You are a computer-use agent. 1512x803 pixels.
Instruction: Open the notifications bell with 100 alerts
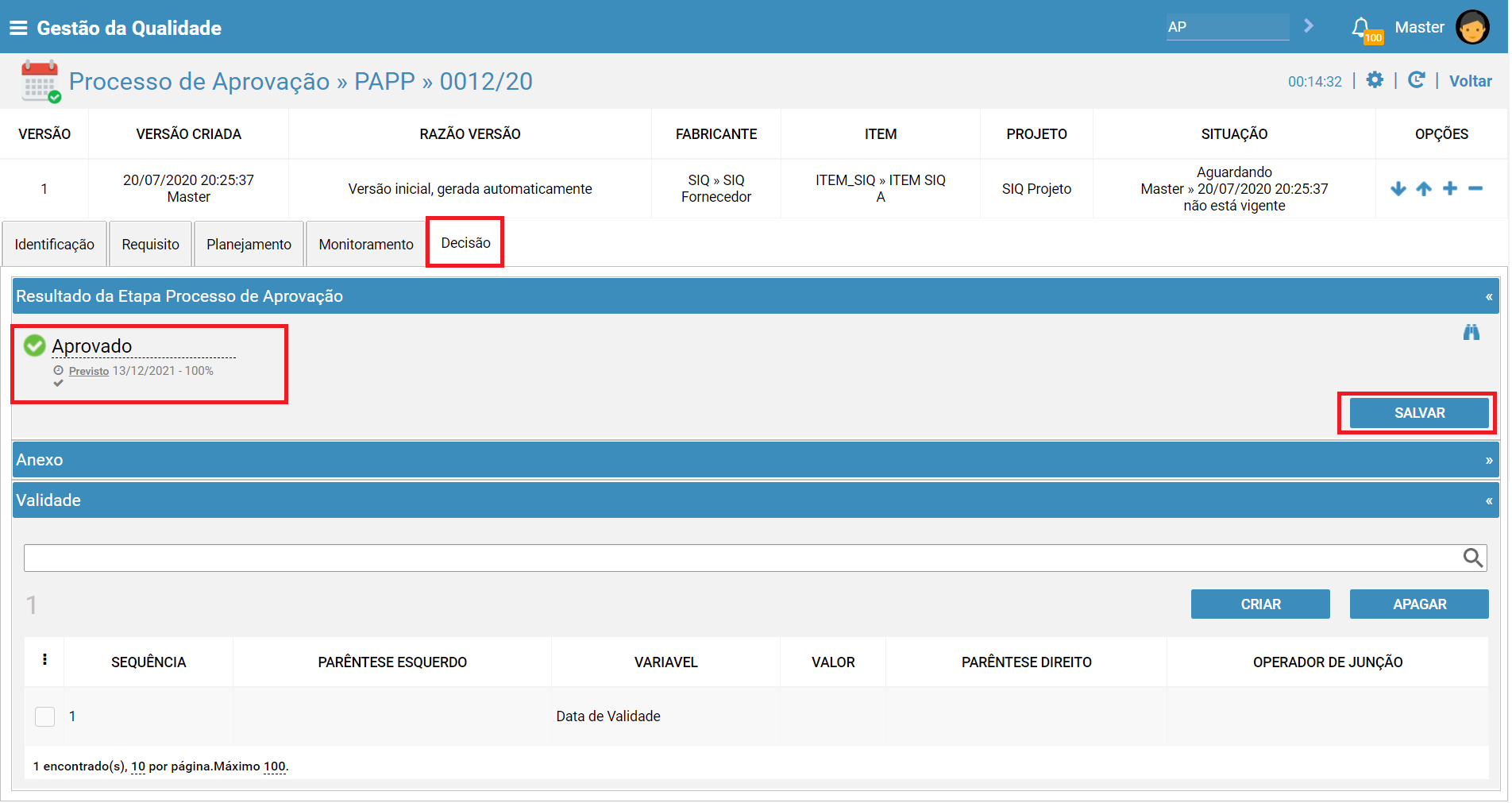coord(1361,25)
